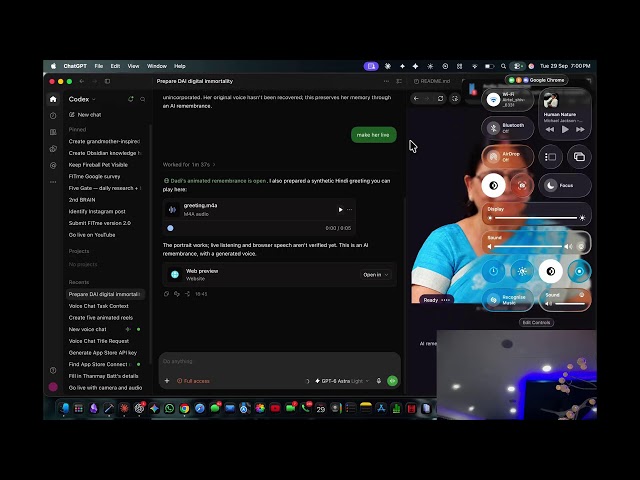Open the File menu
Screen dimensions: 640x480
(99, 66)
